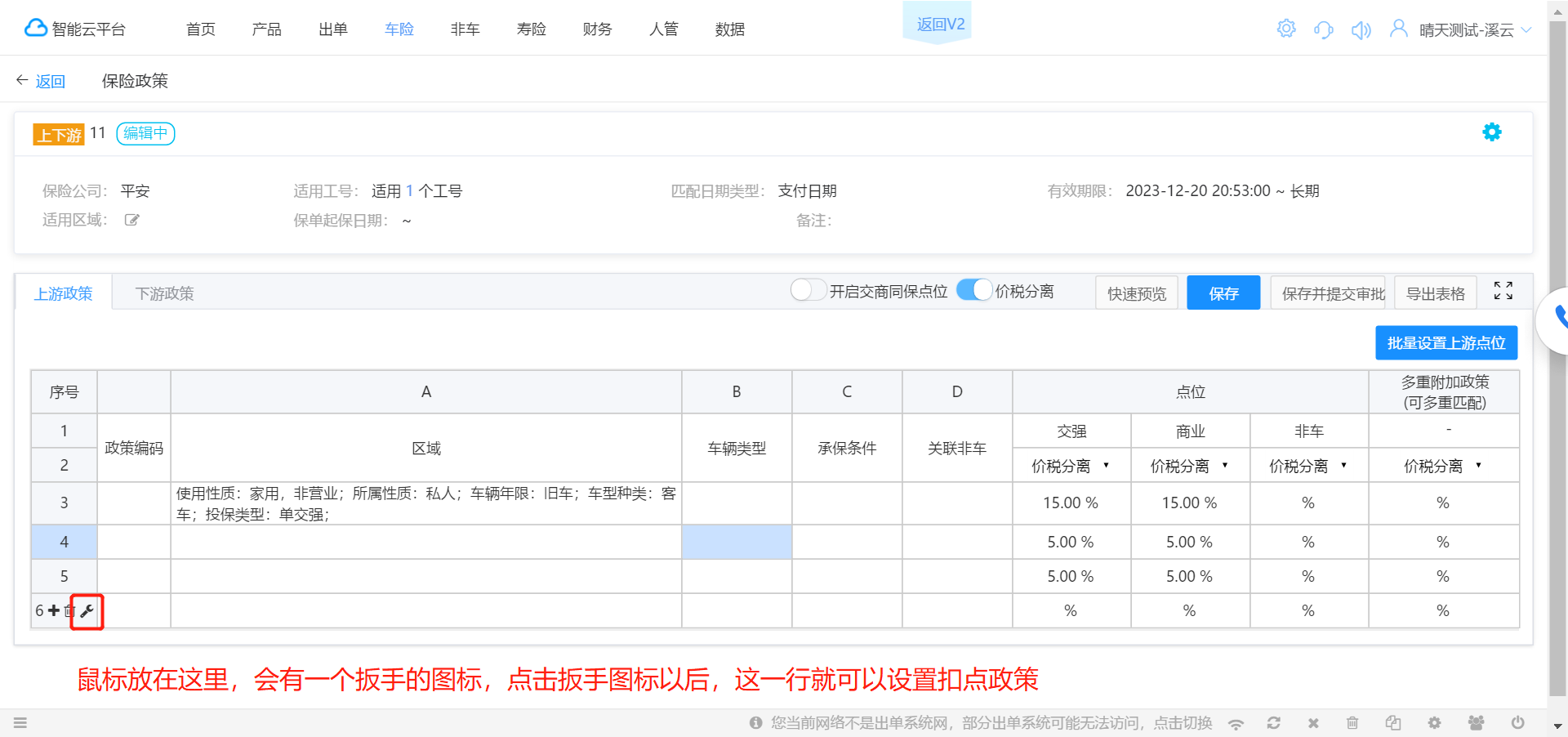Click the blue 保存 button
The image size is (1568, 737).
1223,293
